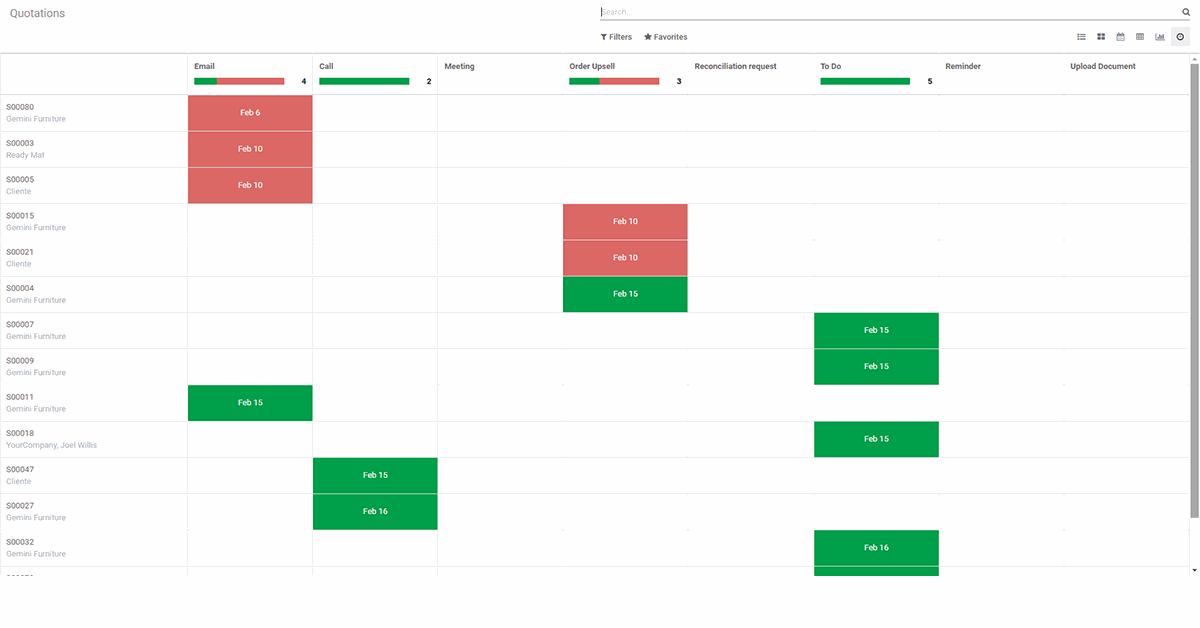Click the Email count number 4
The width and height of the screenshot is (1200, 628).
[x=304, y=81]
